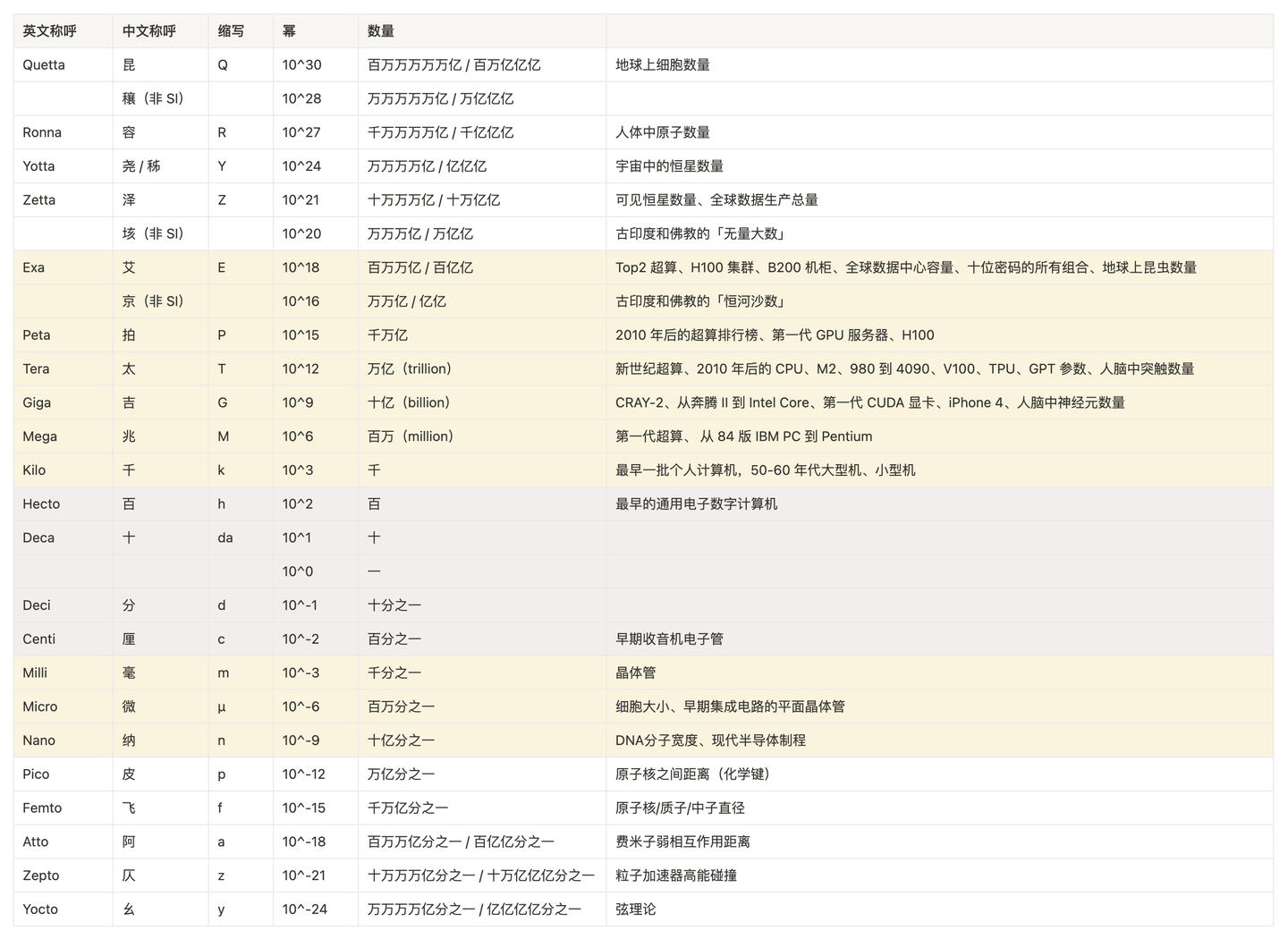Screen dimensions: 1288x939
Task: Click the 缩写 column header
Action: [x=241, y=30]
